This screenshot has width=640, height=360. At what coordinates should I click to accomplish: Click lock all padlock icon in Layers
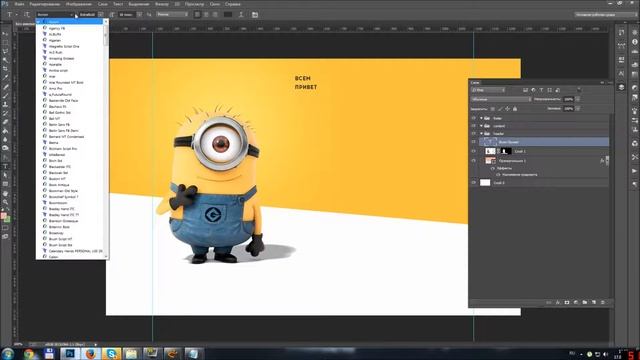coord(515,109)
